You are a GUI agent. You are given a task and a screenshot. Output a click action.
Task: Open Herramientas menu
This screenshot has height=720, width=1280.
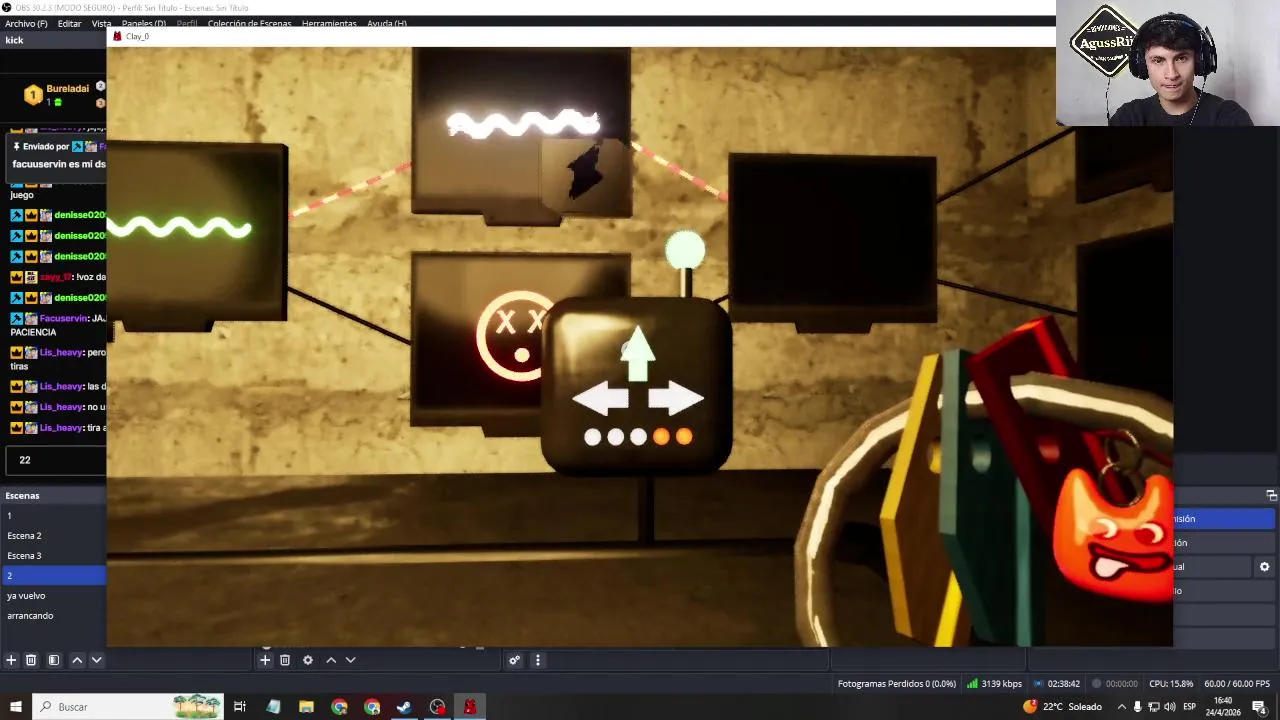pos(329,23)
